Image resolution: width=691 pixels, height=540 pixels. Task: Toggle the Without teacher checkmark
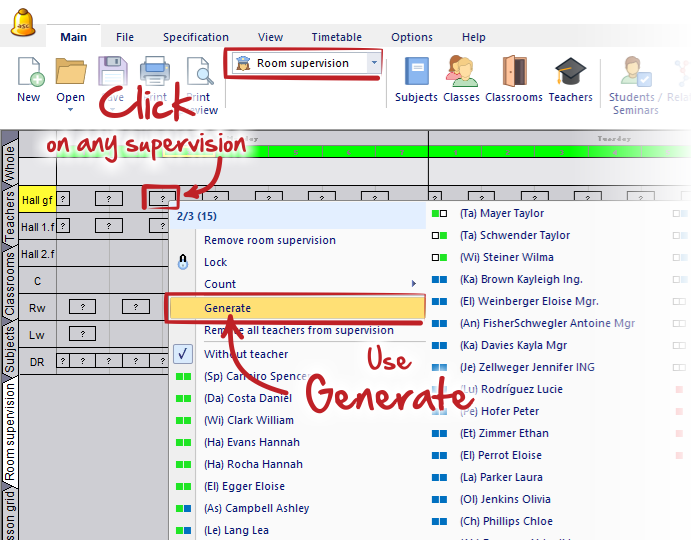(183, 354)
